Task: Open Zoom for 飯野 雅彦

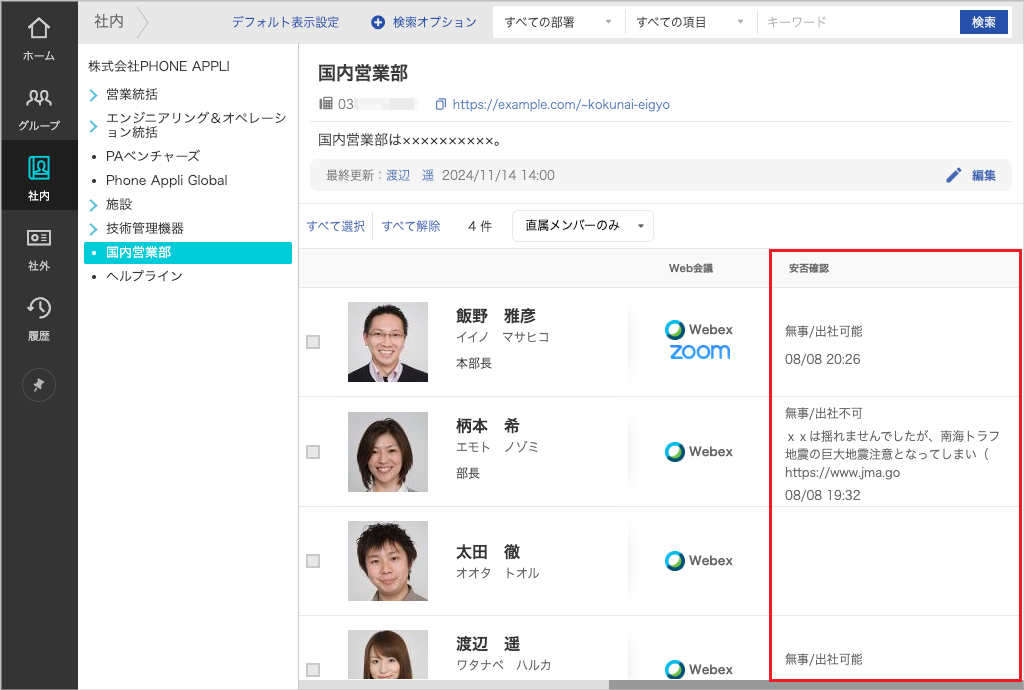Action: pos(699,352)
